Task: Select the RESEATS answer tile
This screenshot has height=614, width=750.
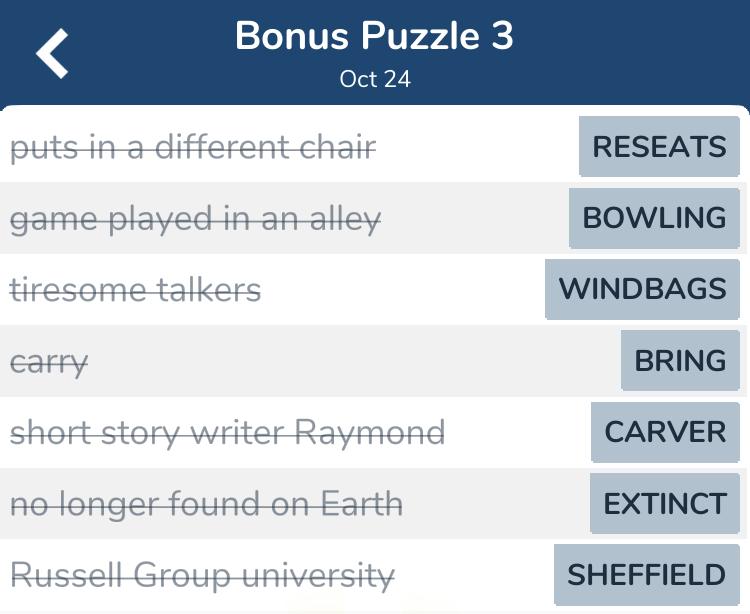Action: [659, 146]
